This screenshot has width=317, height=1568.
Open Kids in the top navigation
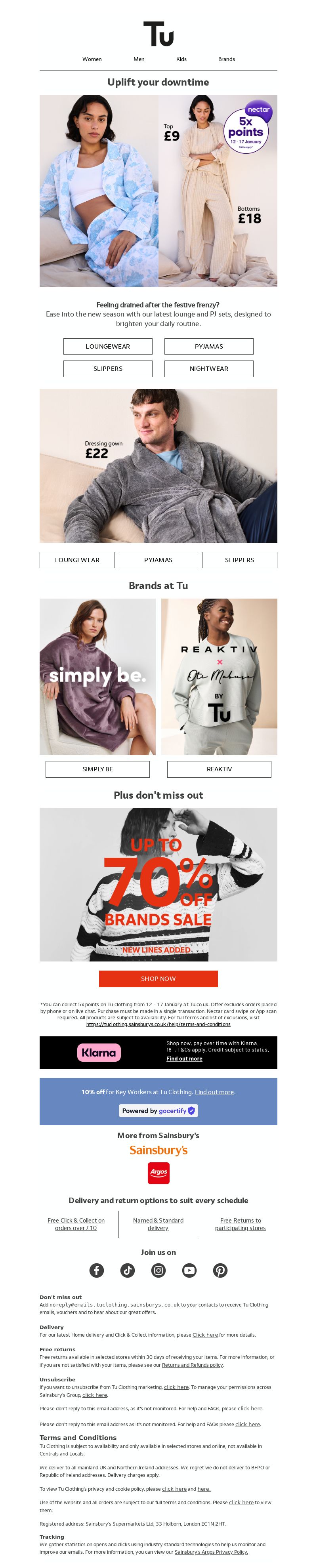click(x=181, y=59)
